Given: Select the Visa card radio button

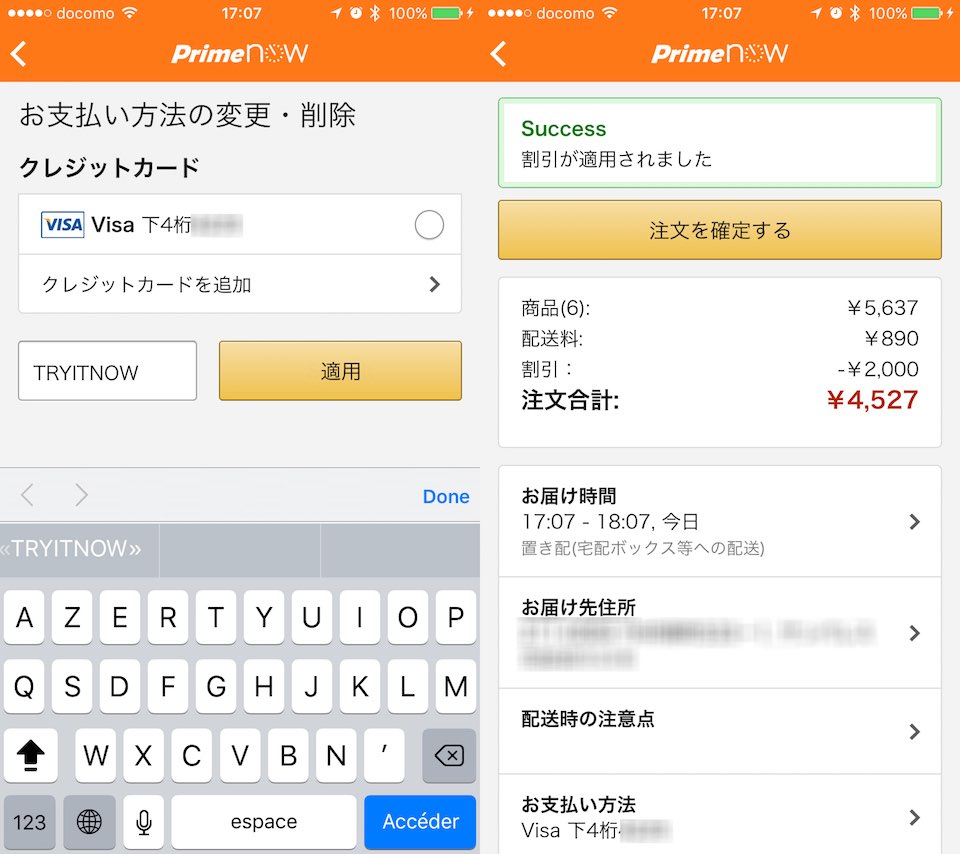Looking at the screenshot, I should click(429, 225).
